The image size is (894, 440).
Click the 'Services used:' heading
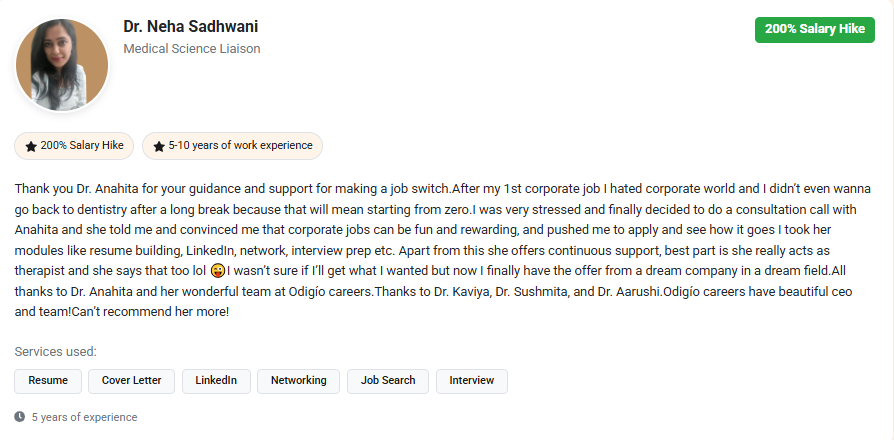(56, 352)
